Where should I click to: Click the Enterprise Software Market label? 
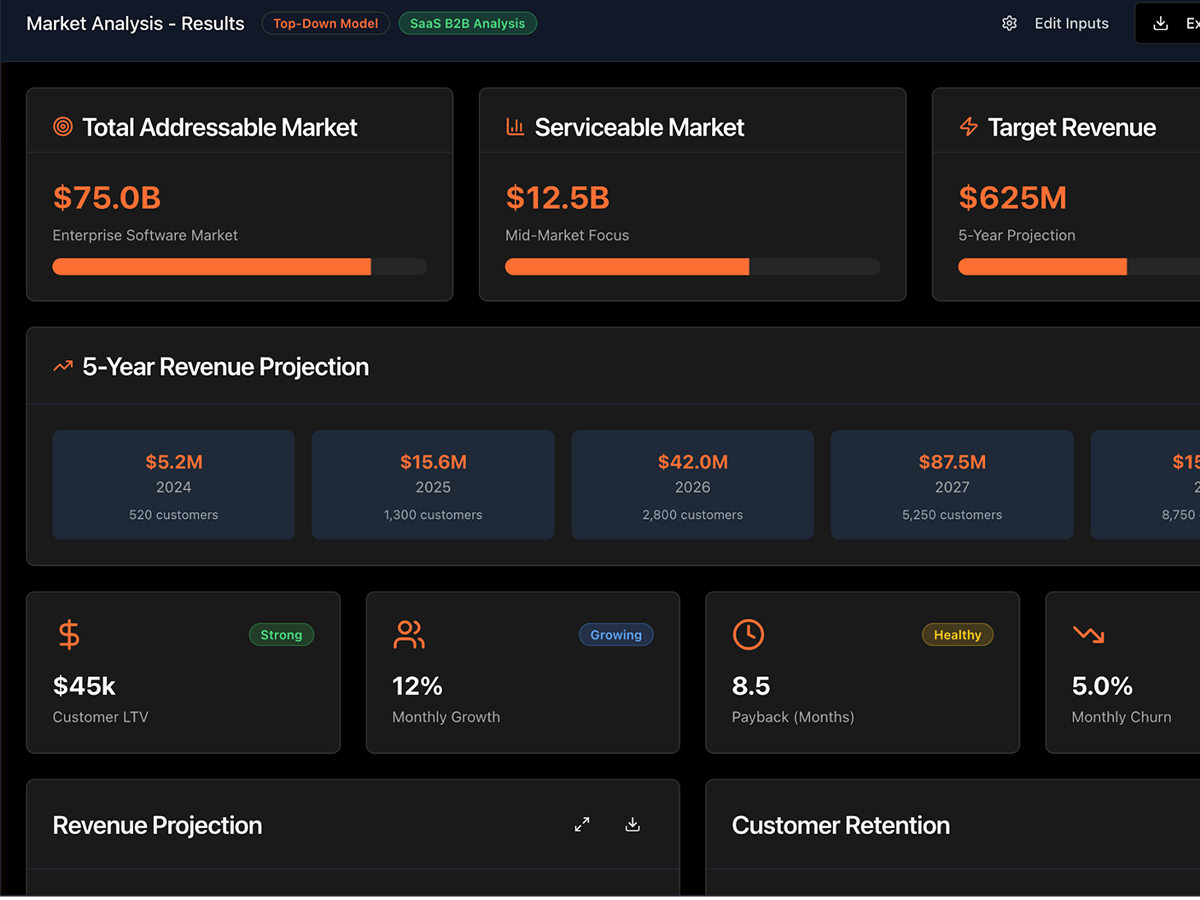tap(145, 236)
